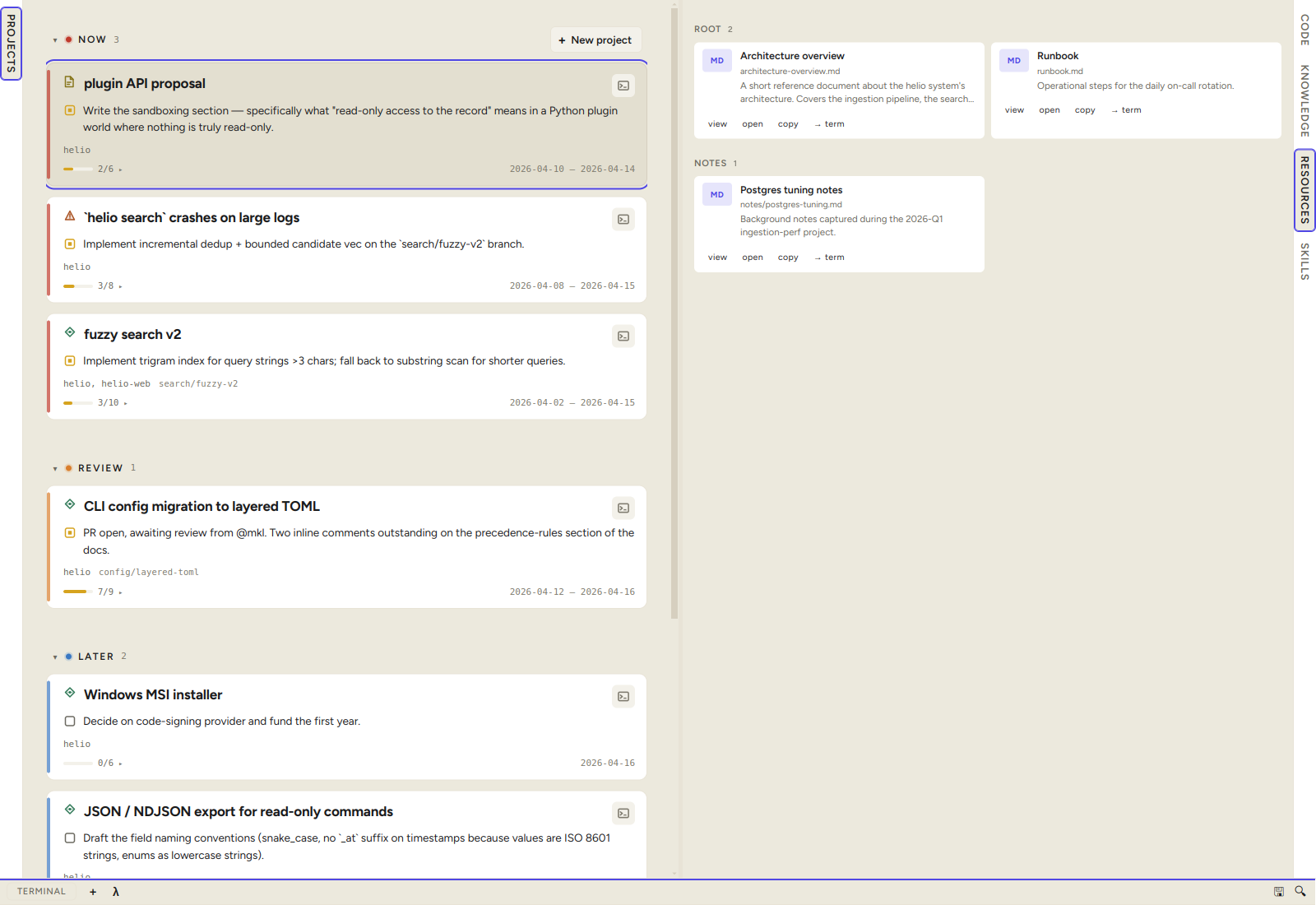This screenshot has height=905, width=1316.
Task: Click view on Postgres tuning notes
Action: click(717, 258)
